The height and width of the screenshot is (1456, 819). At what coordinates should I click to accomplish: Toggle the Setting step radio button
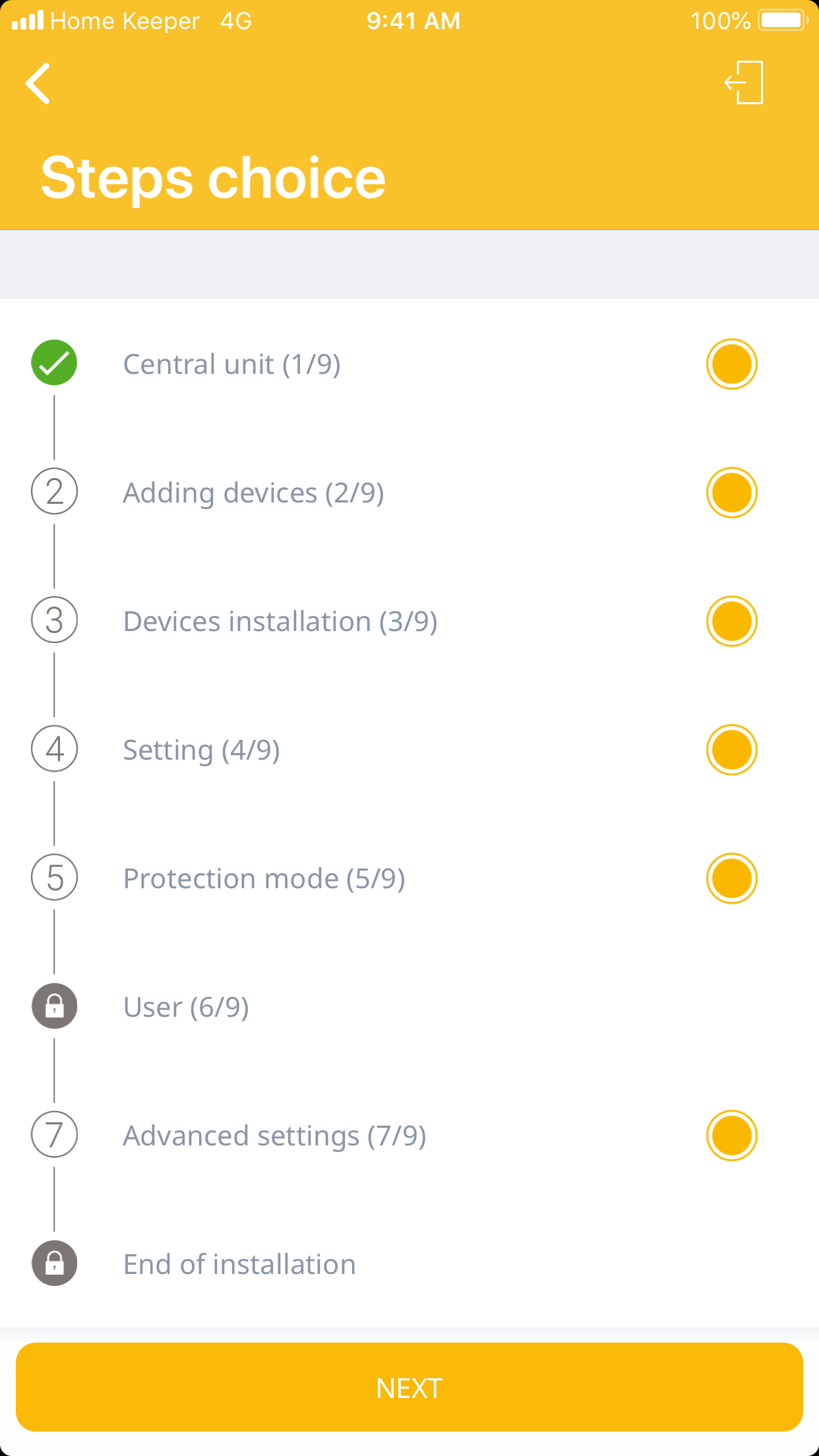point(731,750)
